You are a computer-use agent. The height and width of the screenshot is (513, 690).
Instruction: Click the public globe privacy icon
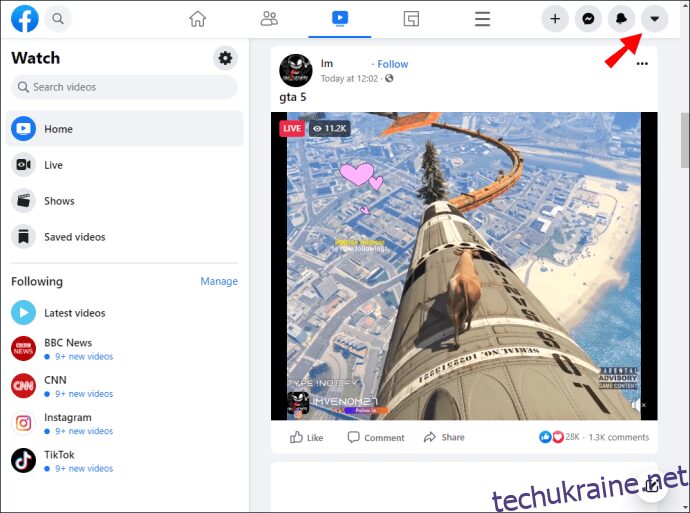pyautogui.click(x=389, y=78)
